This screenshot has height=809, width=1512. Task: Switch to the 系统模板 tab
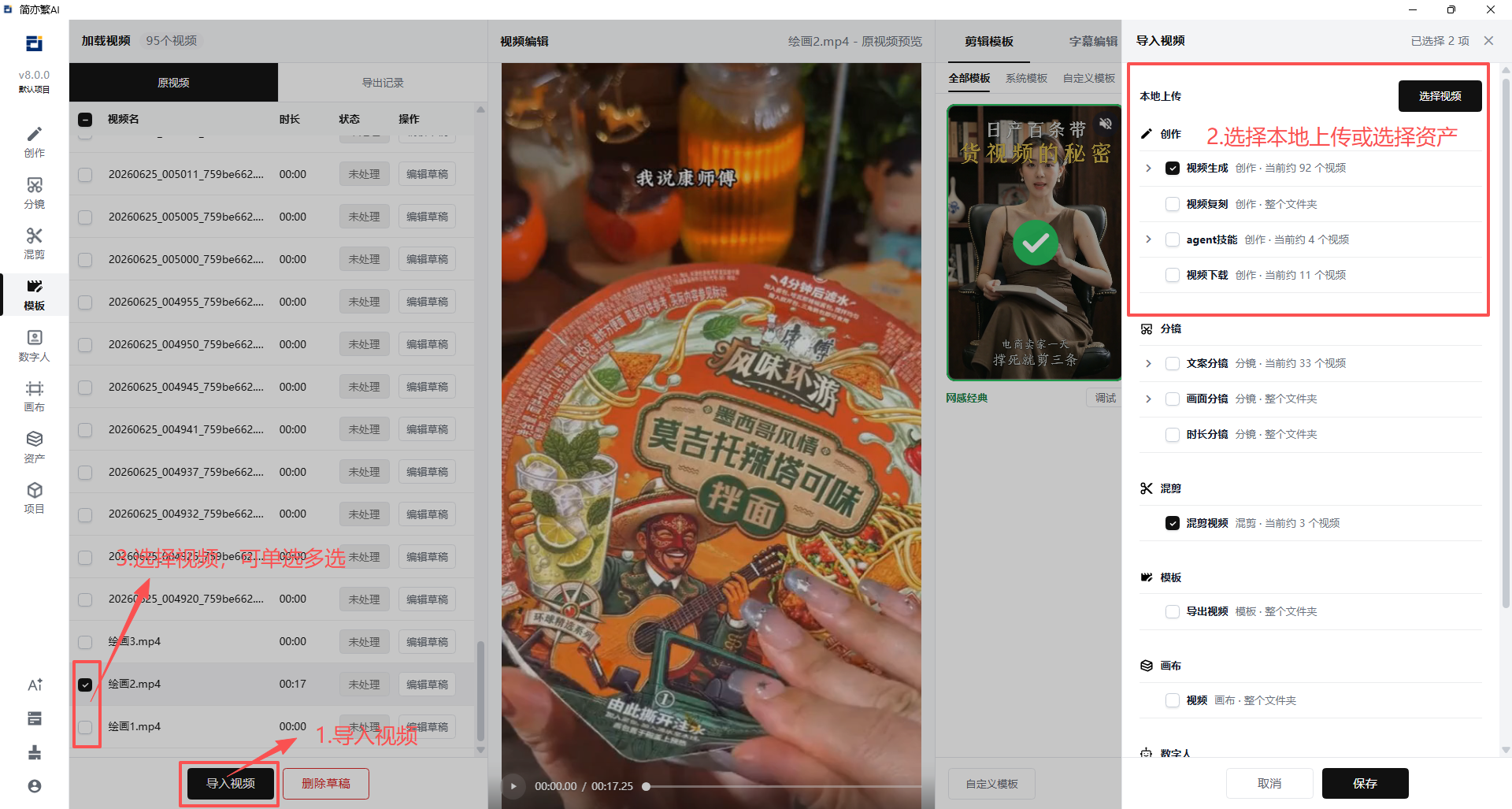(x=1026, y=78)
